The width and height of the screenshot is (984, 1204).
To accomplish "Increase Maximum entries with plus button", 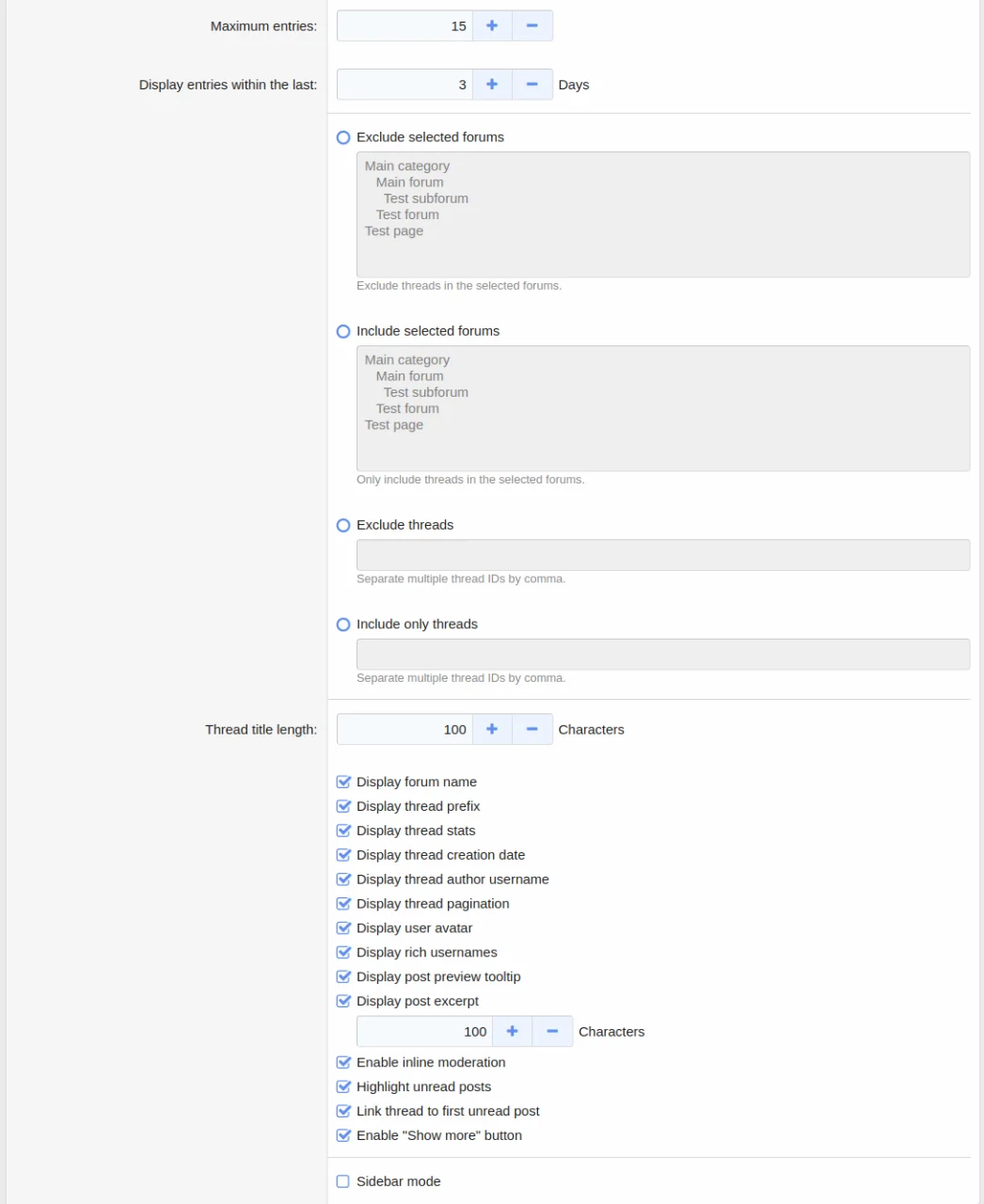I will [x=492, y=26].
